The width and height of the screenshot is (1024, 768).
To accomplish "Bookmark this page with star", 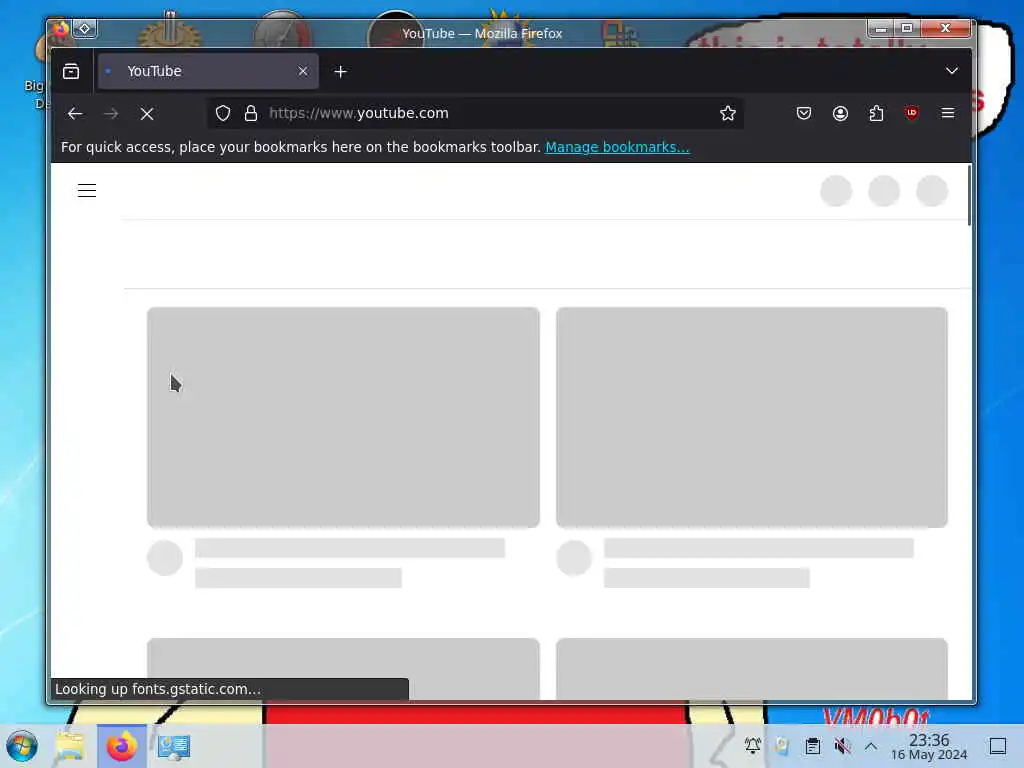I will pyautogui.click(x=728, y=113).
